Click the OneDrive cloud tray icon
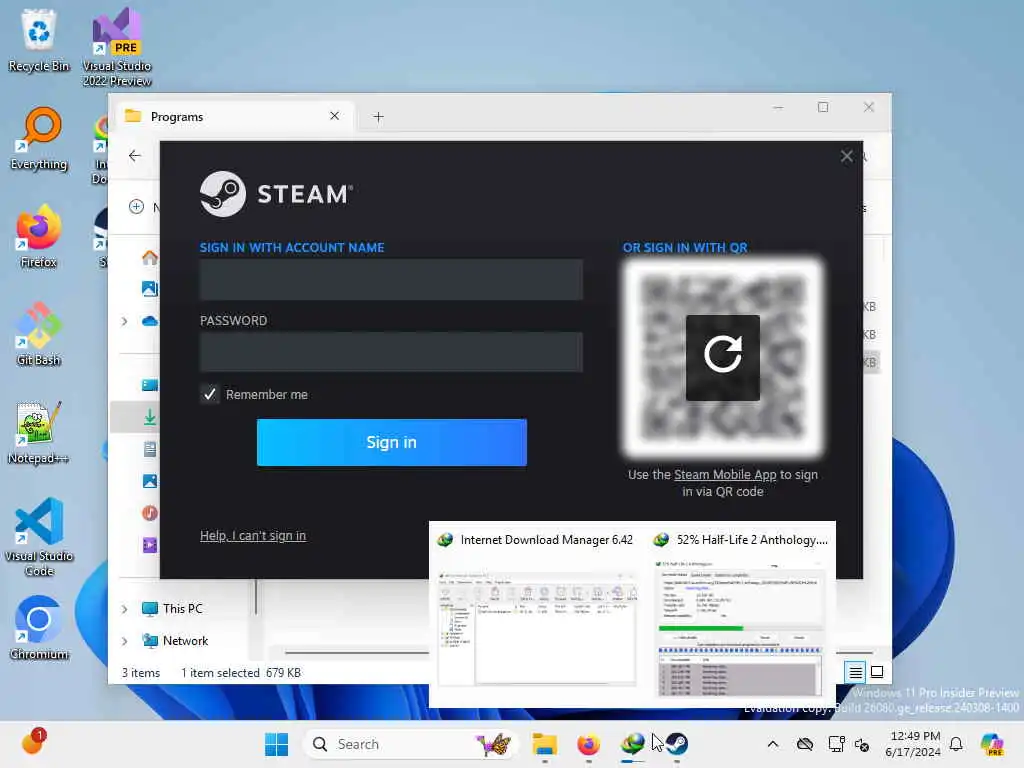Image resolution: width=1024 pixels, height=768 pixels. point(805,744)
